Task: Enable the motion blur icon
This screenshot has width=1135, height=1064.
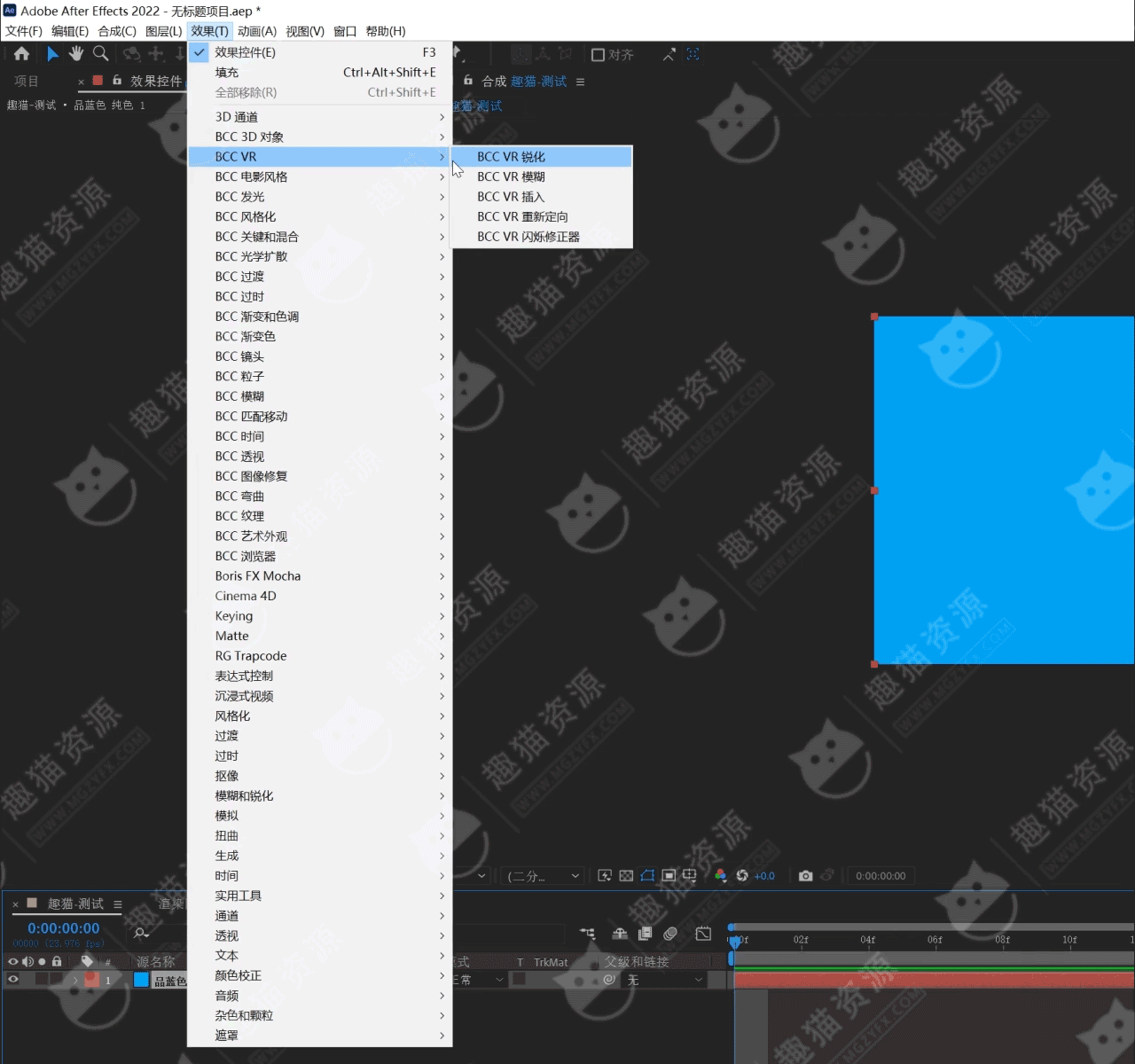Action: (670, 934)
